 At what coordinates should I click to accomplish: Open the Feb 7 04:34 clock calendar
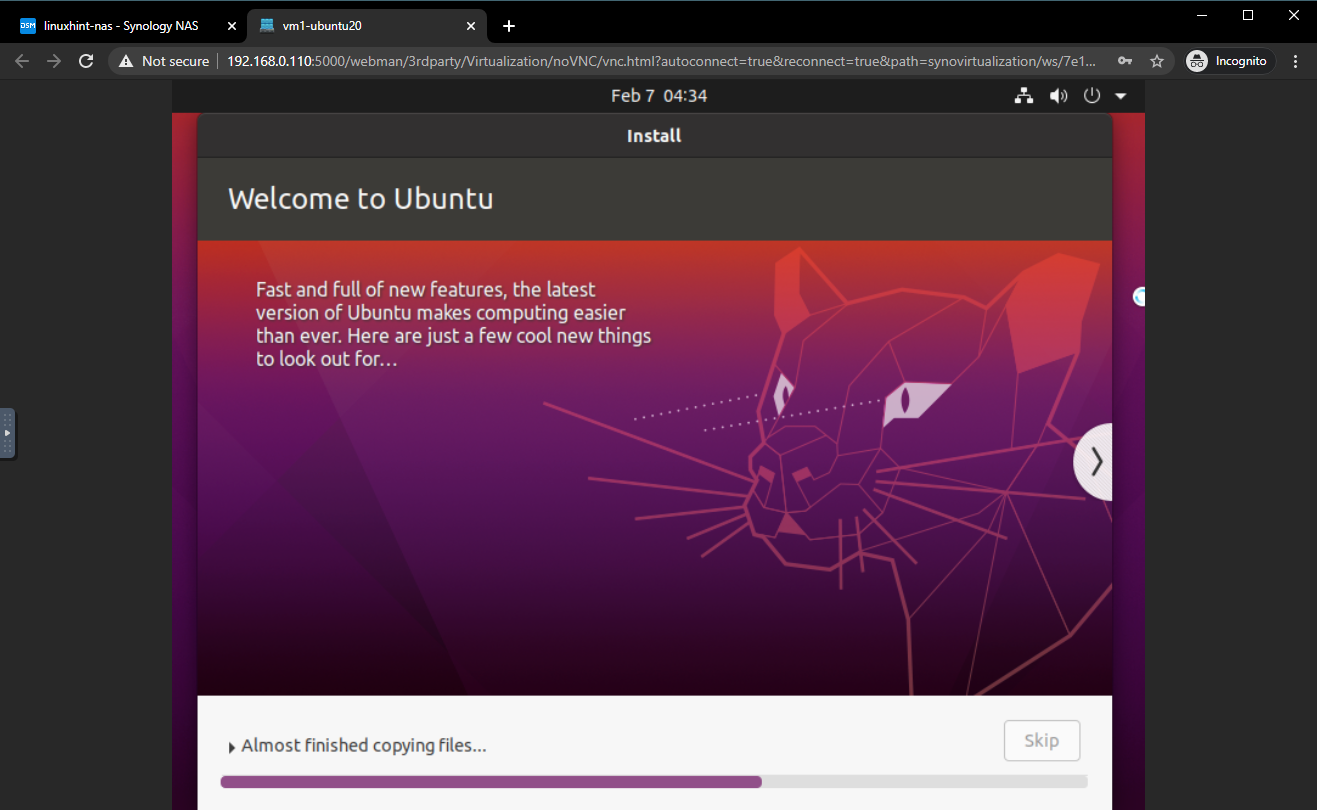[x=659, y=96]
